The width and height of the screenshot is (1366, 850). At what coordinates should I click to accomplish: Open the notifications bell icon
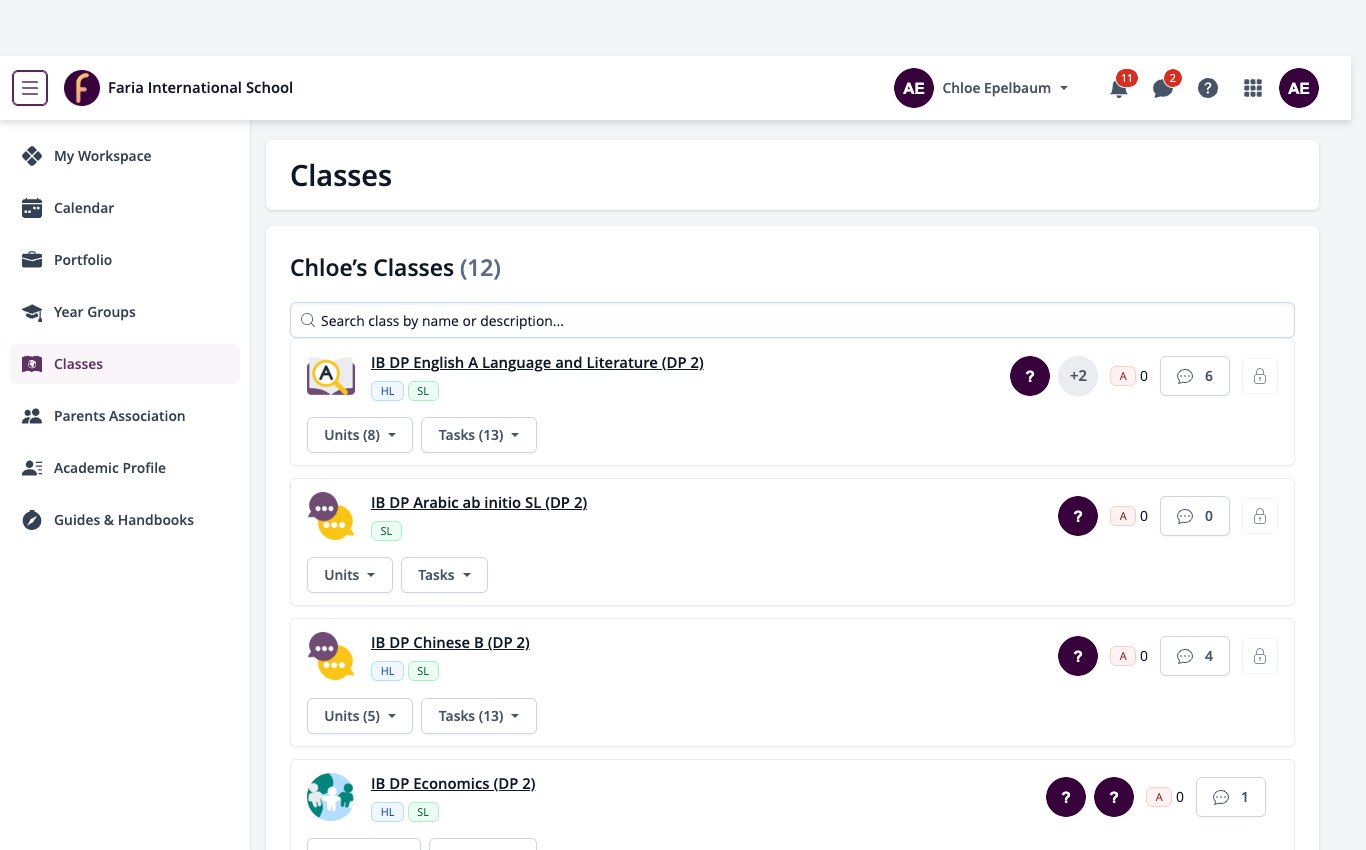coord(1119,88)
